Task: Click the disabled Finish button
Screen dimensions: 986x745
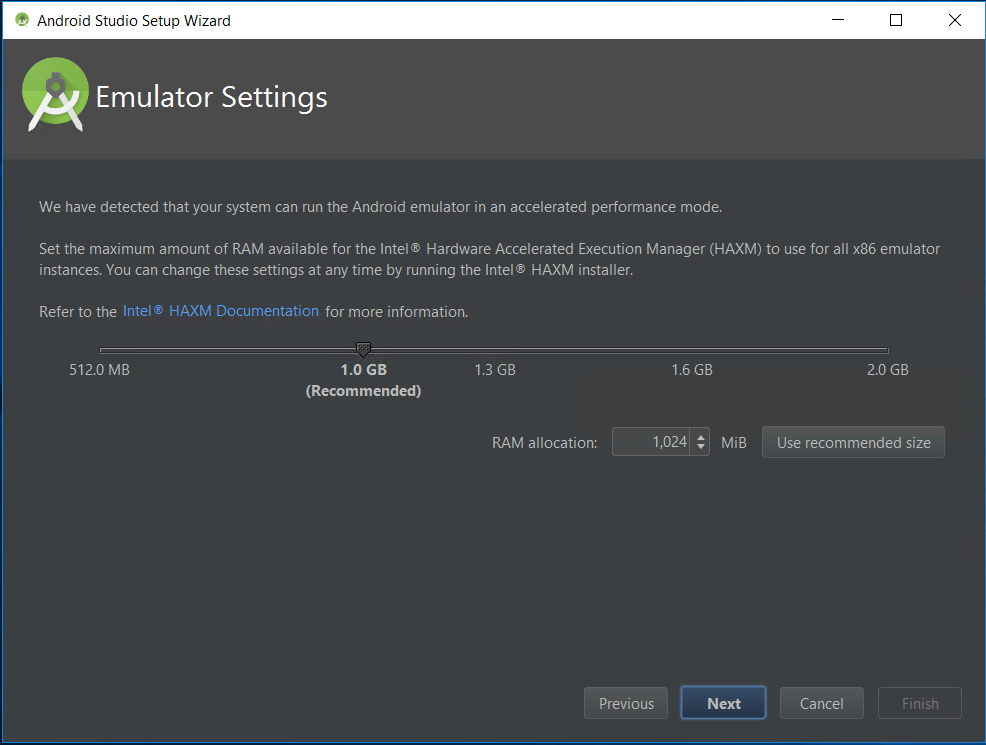Action: (920, 703)
